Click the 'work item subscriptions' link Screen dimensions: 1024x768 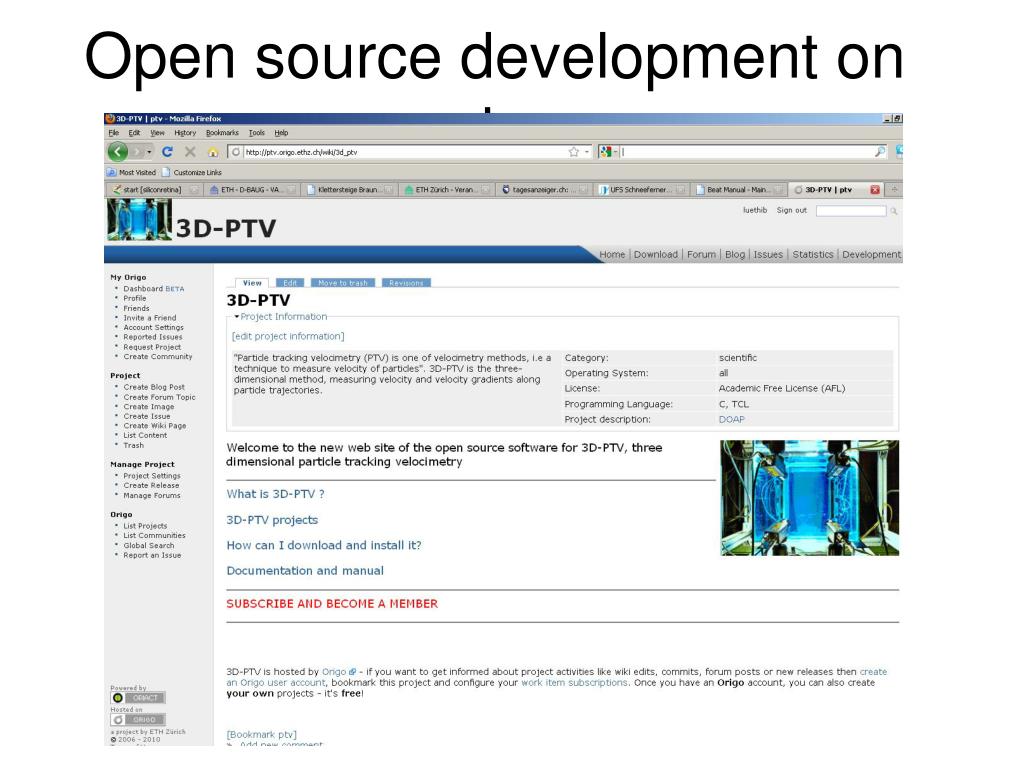click(x=574, y=682)
